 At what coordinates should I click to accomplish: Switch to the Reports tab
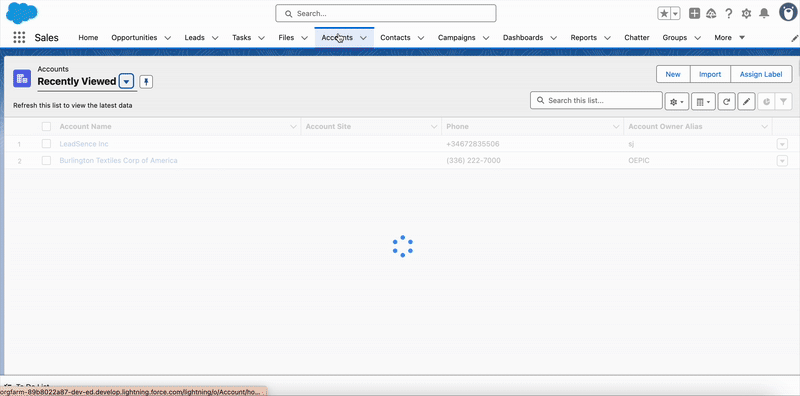coord(584,38)
